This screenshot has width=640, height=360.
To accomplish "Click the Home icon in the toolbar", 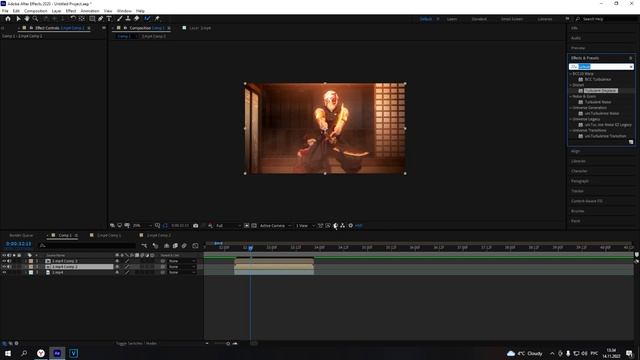I will [8, 19].
